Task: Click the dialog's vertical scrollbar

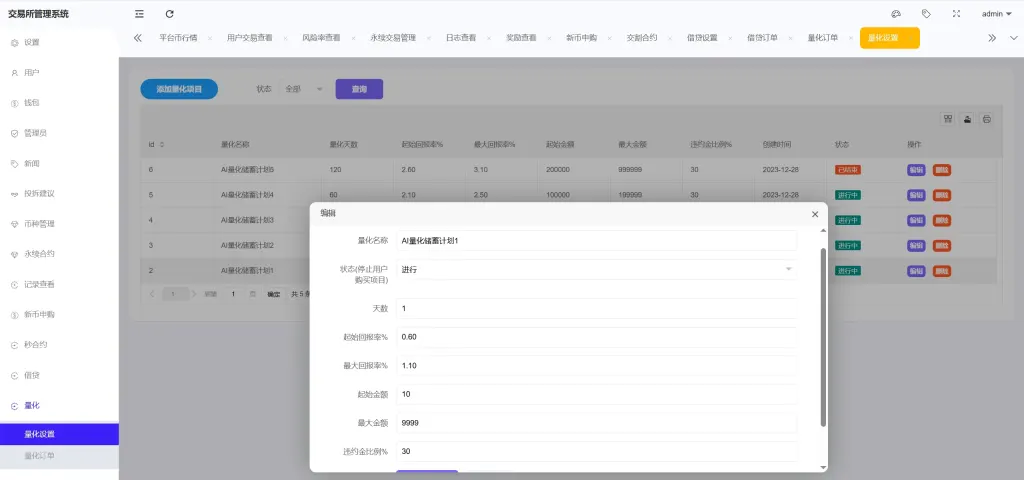Action: tap(823, 337)
